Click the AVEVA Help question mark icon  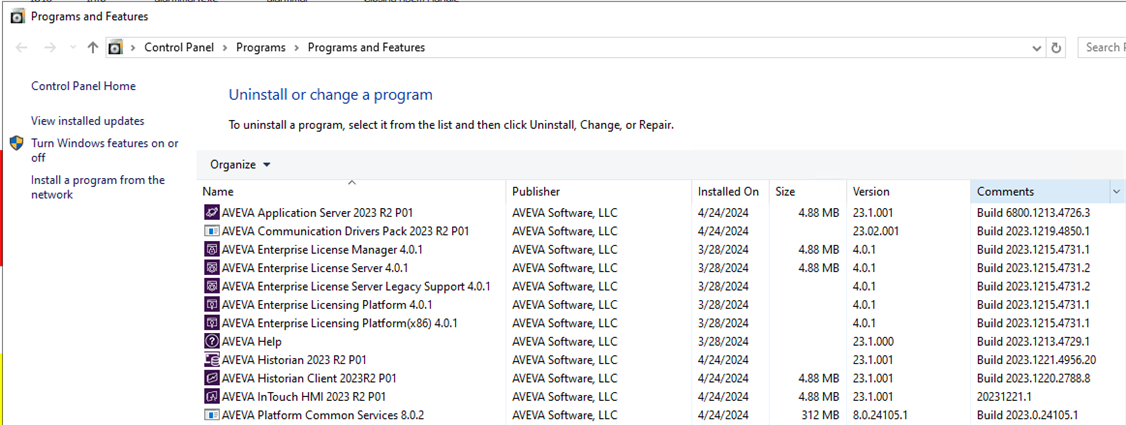coord(211,341)
